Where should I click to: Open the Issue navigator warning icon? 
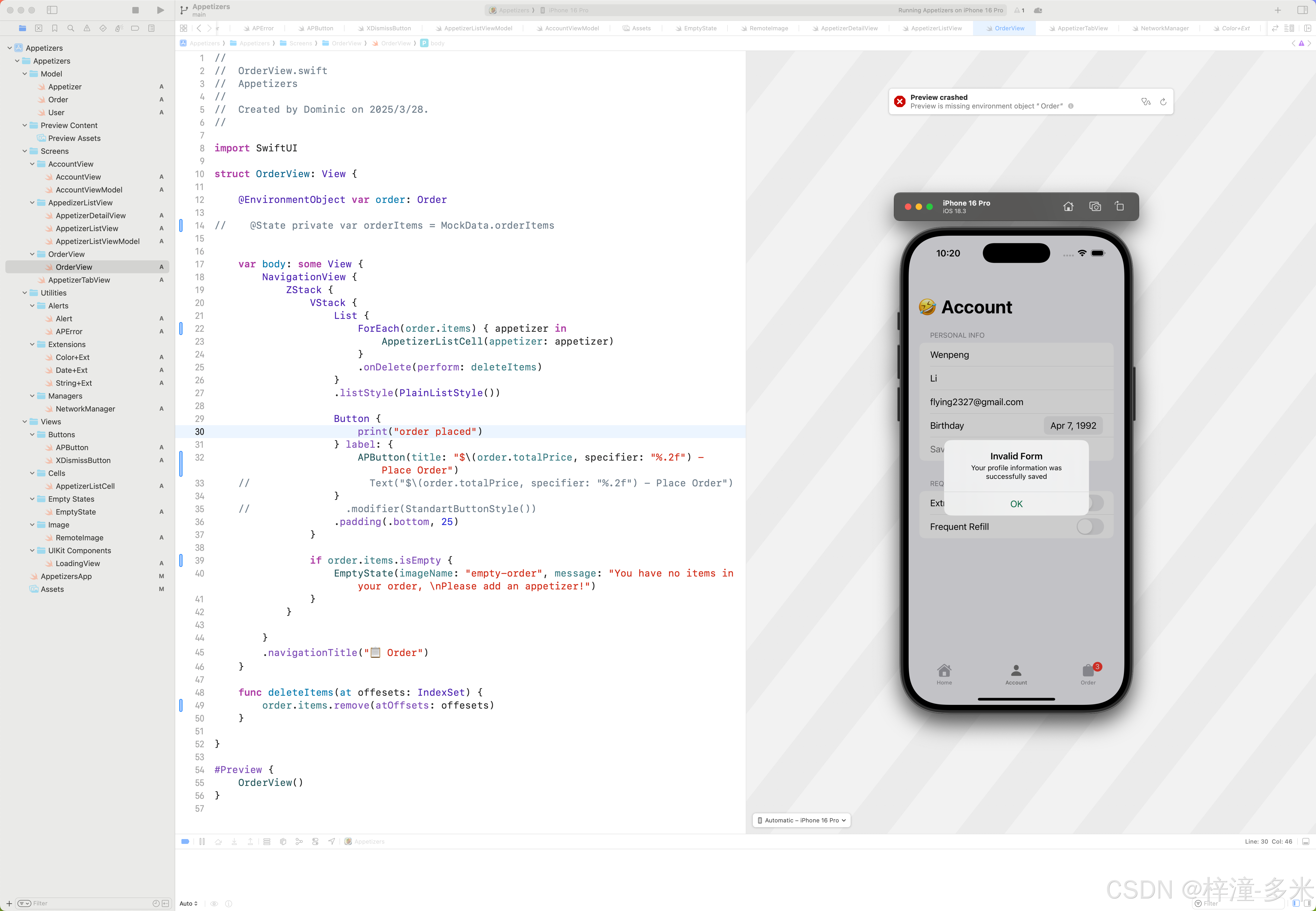coord(87,28)
